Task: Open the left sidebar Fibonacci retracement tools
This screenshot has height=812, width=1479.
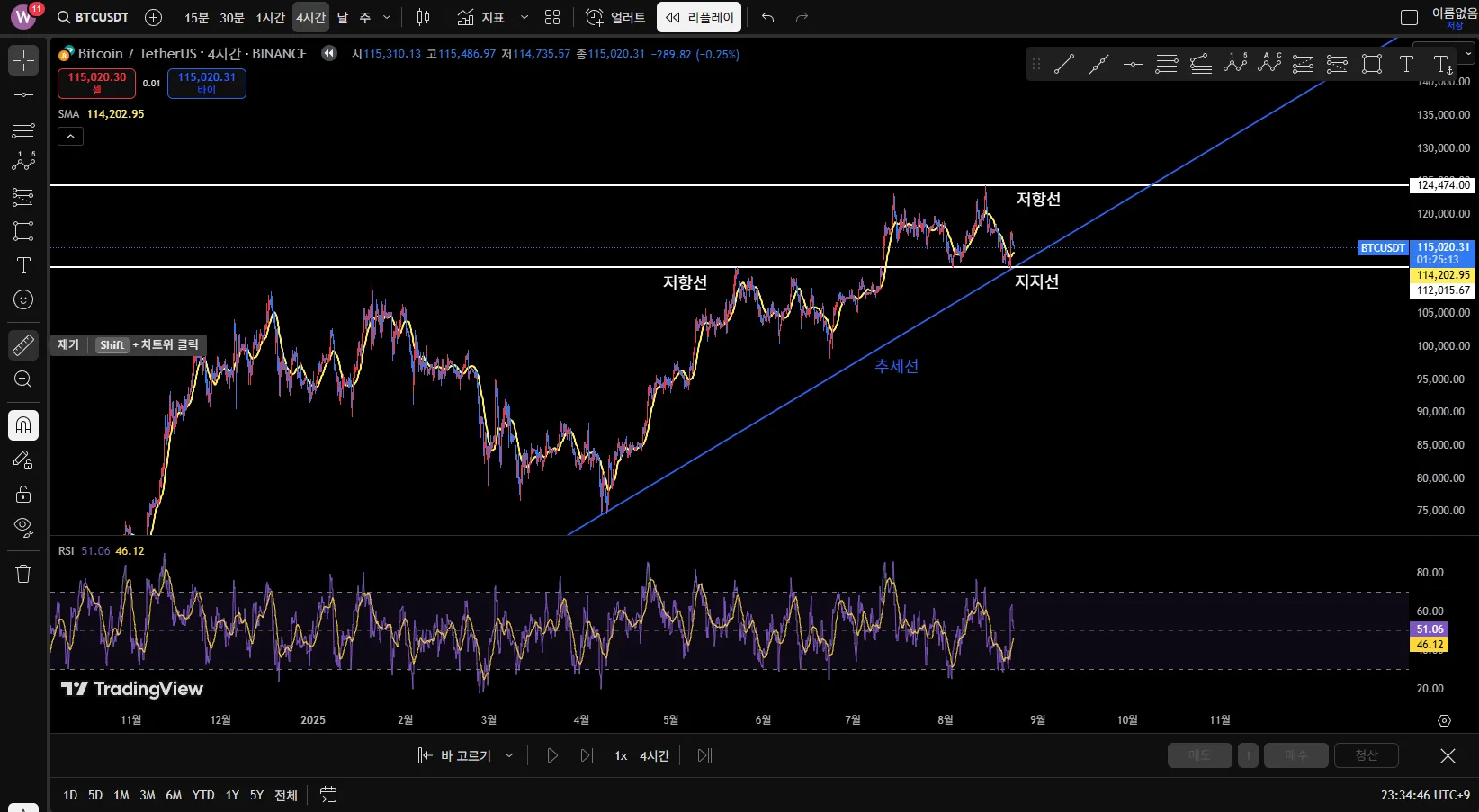Action: click(23, 128)
